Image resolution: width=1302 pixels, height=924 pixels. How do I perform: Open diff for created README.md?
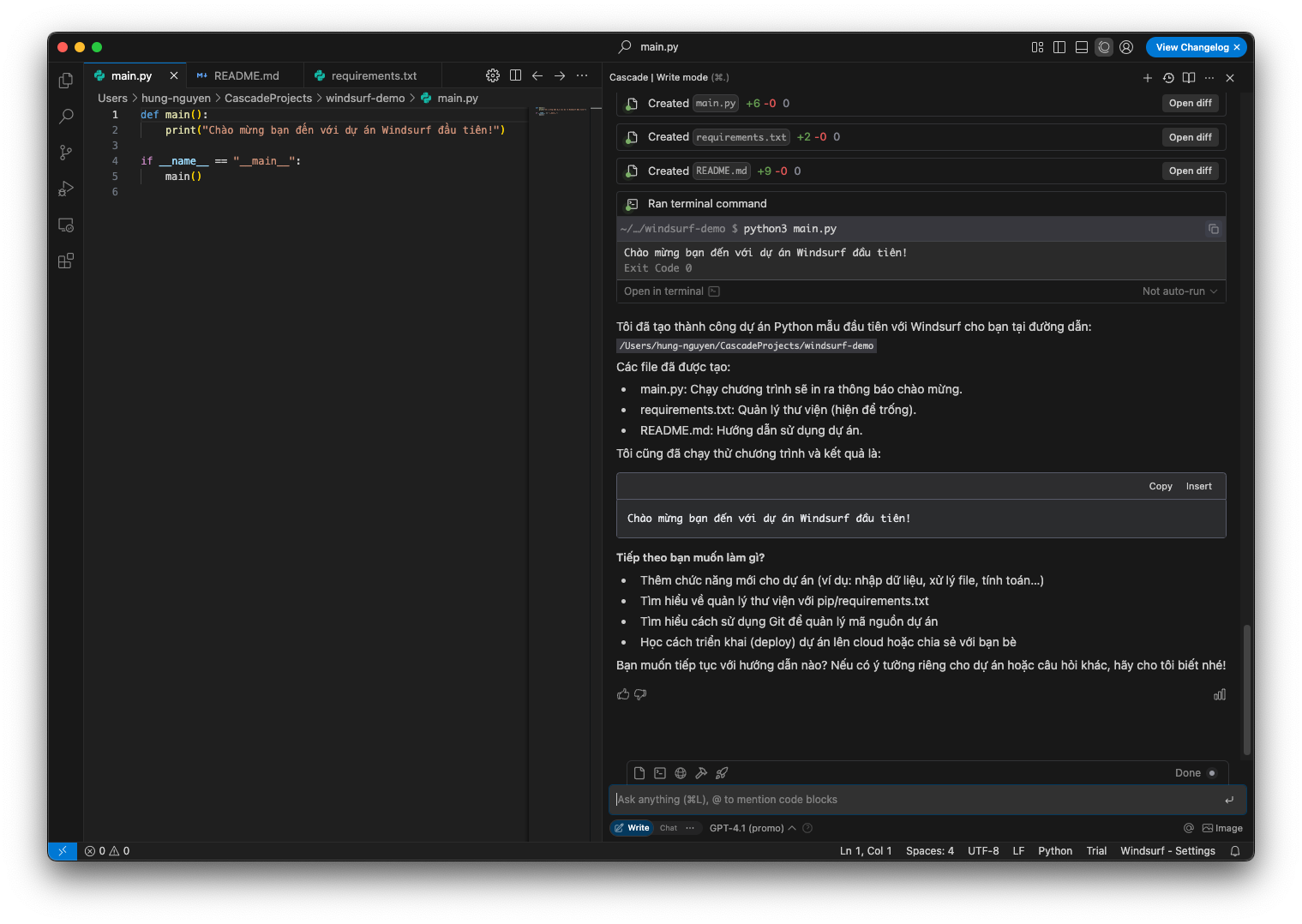(1190, 171)
